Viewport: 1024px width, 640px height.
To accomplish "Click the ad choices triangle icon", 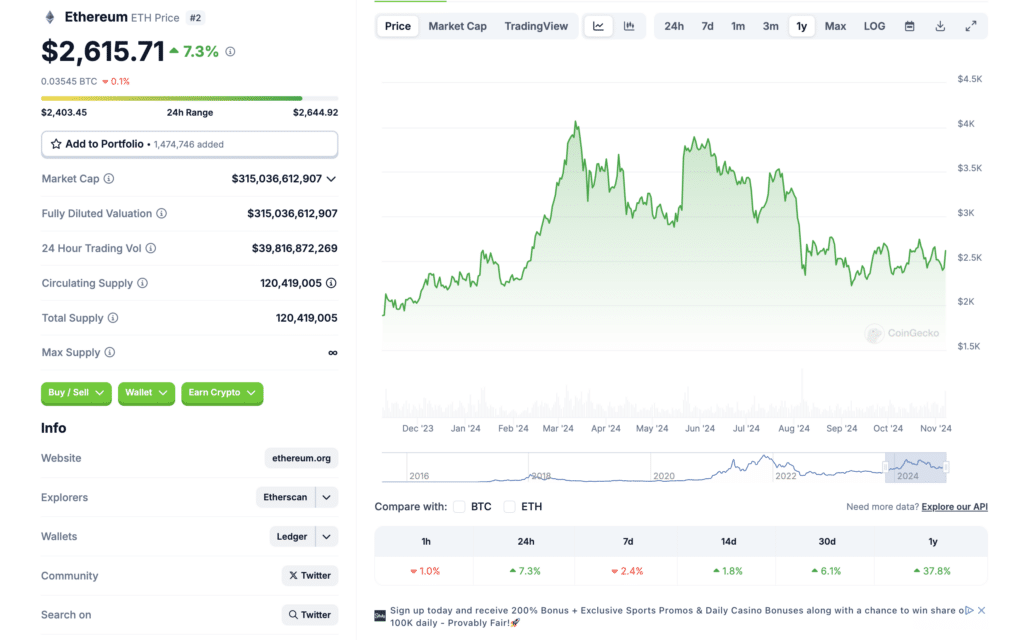I will [969, 611].
